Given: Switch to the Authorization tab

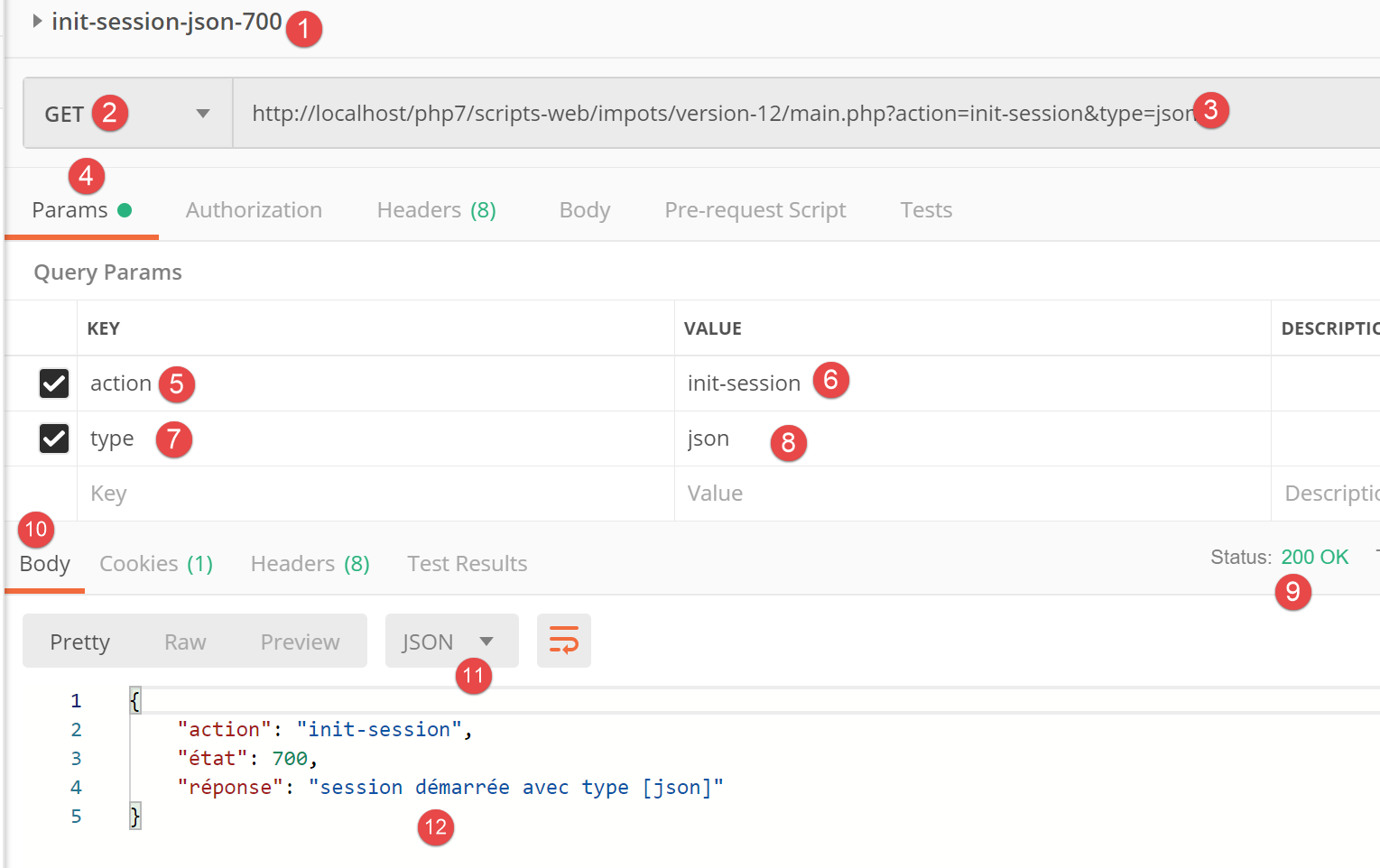Looking at the screenshot, I should (254, 210).
